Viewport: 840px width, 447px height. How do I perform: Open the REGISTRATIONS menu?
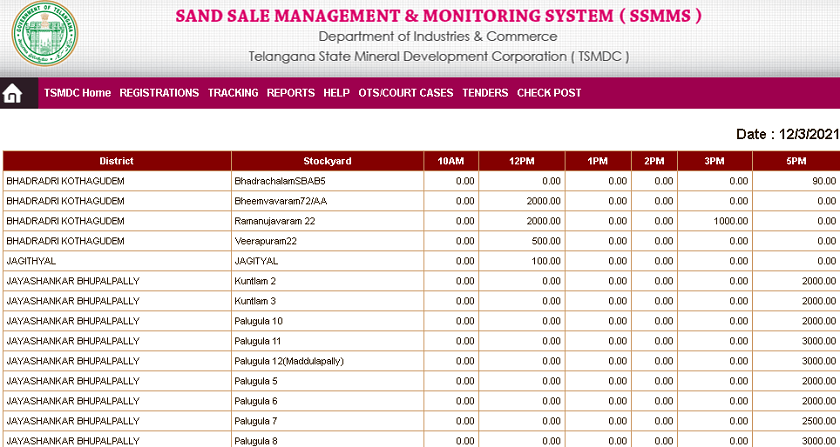(159, 93)
